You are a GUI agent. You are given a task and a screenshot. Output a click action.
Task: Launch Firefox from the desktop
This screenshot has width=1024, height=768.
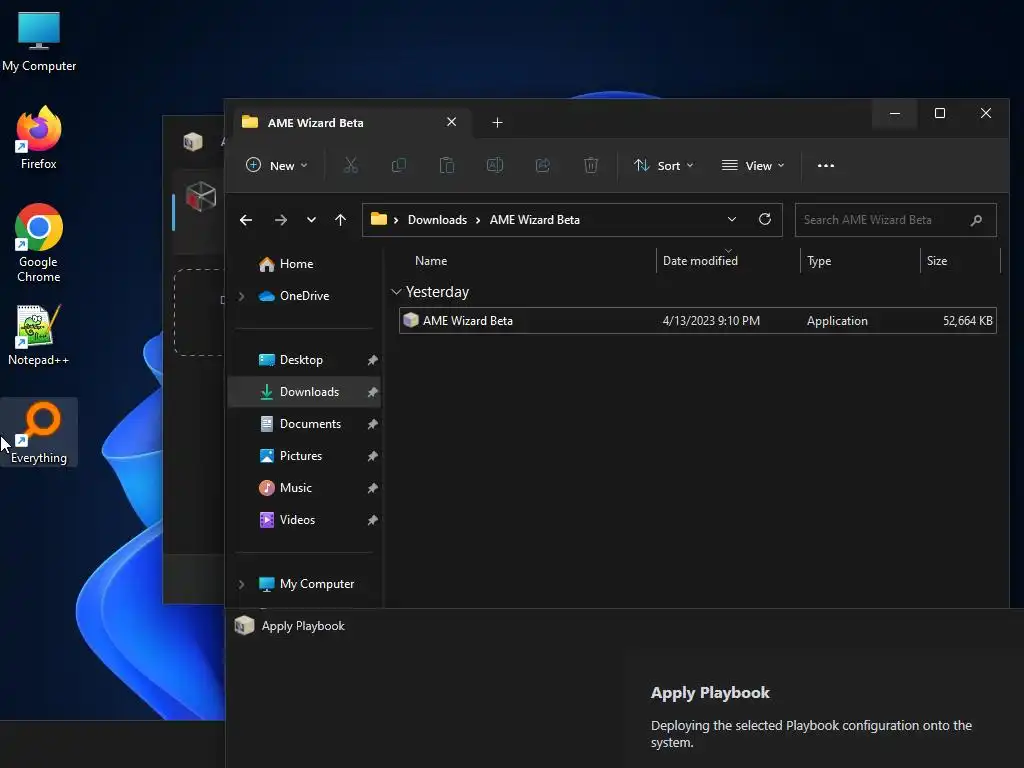[x=39, y=138]
